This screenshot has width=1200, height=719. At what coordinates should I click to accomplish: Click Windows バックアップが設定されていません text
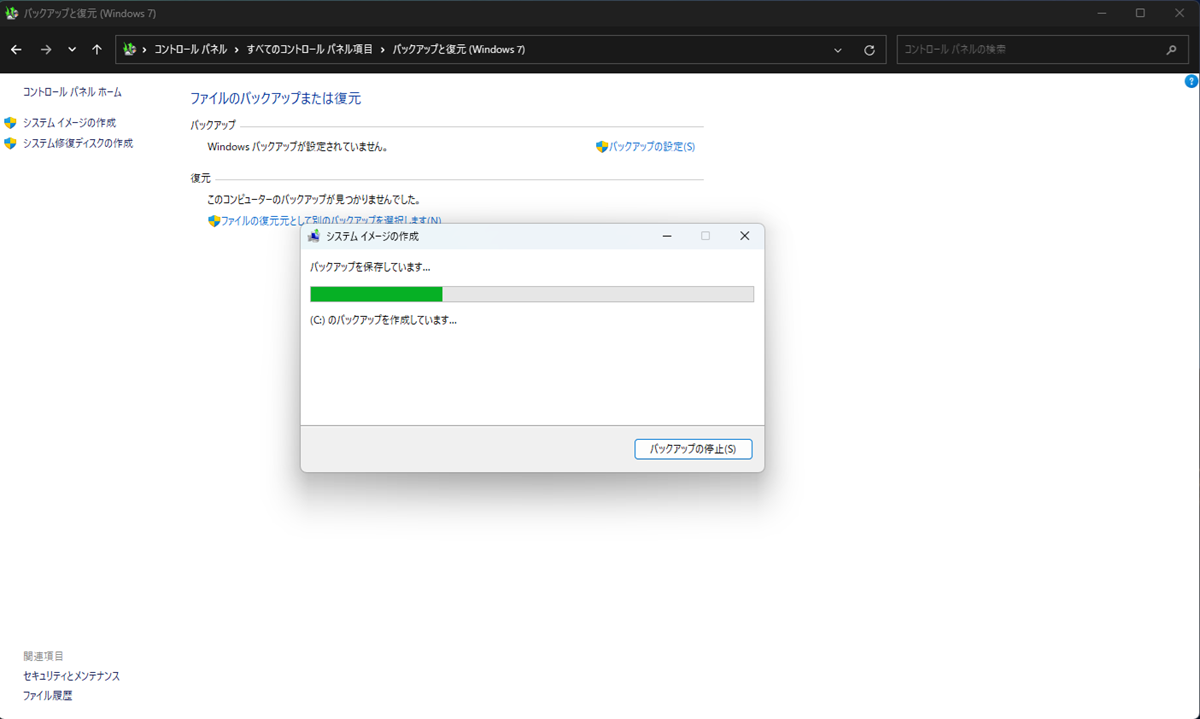click(297, 147)
